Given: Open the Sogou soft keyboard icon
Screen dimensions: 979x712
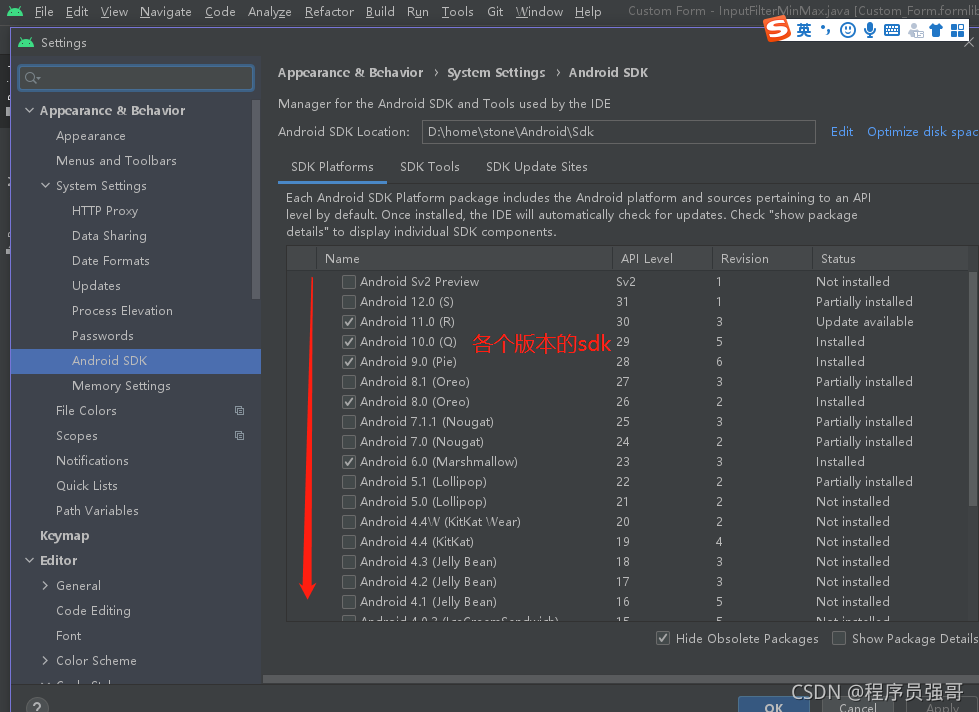Looking at the screenshot, I should [x=892, y=30].
